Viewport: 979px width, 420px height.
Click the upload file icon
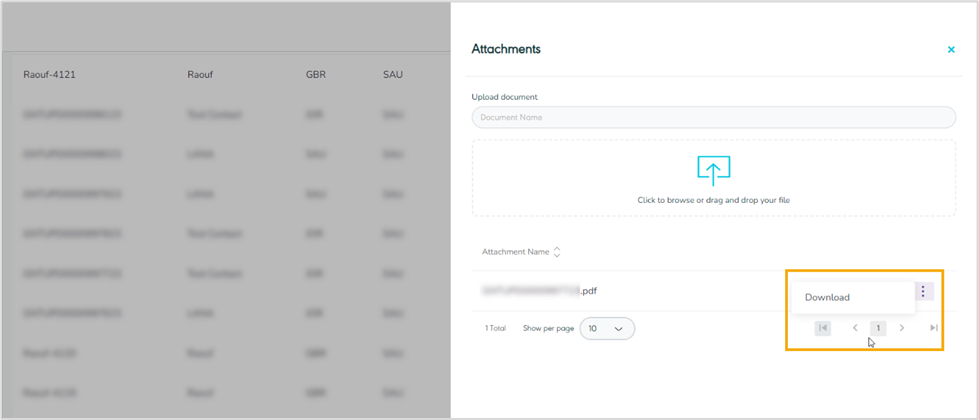click(x=711, y=170)
